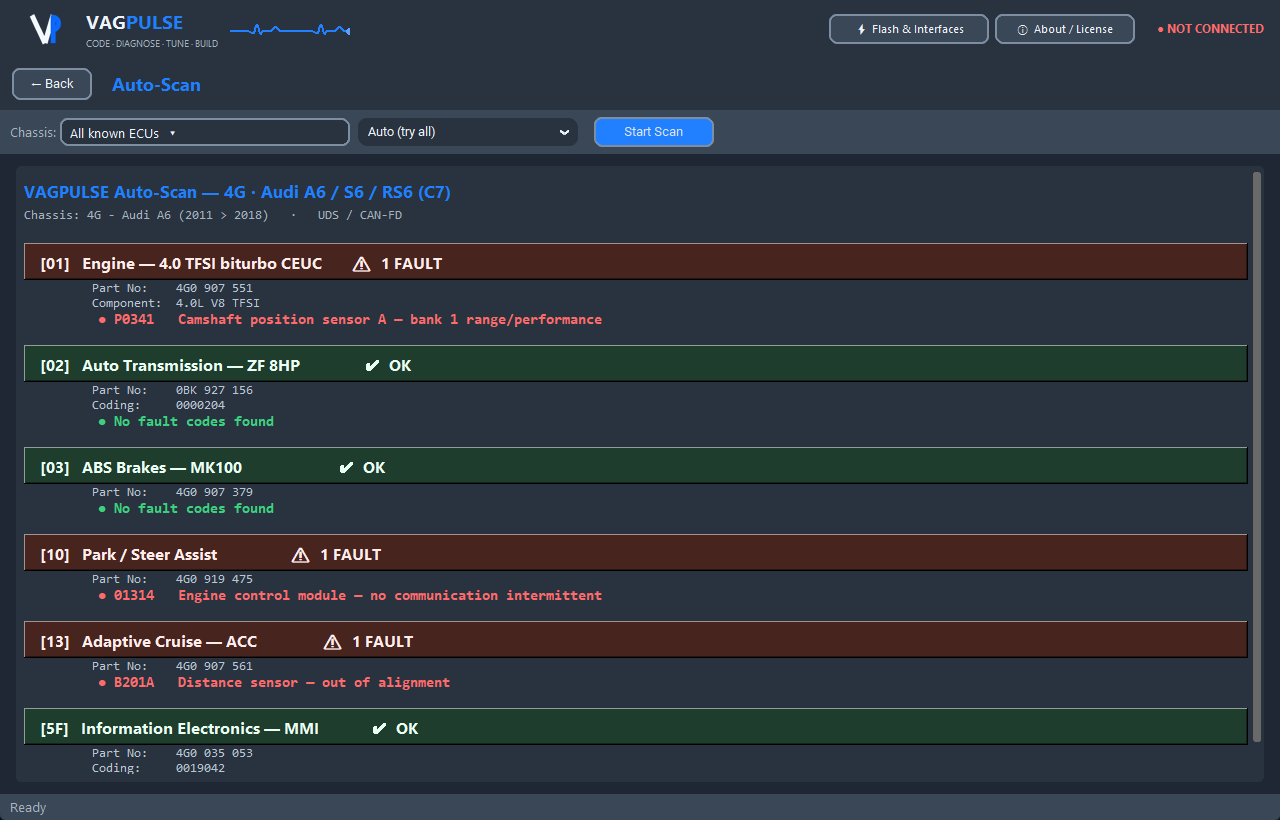Click part number 4G0 919 475
1280x820 pixels.
(214, 580)
